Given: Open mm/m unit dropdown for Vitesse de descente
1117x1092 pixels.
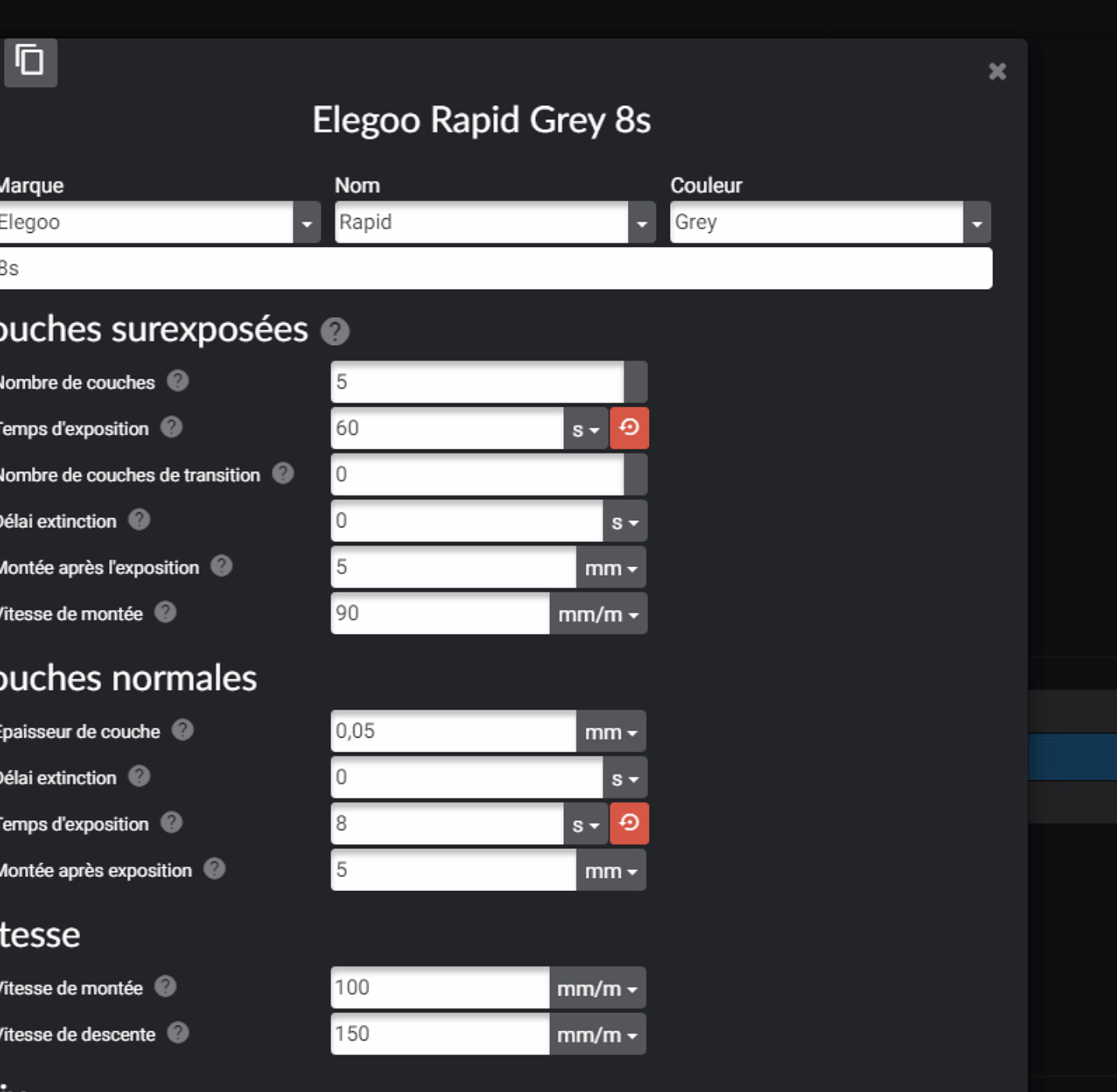Looking at the screenshot, I should pyautogui.click(x=597, y=1034).
